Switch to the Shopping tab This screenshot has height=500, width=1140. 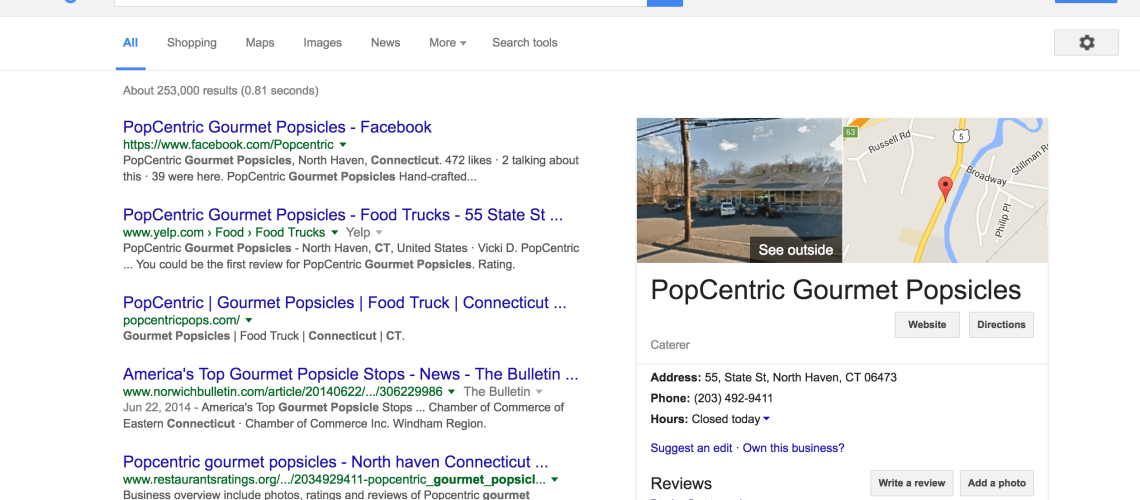pyautogui.click(x=192, y=43)
